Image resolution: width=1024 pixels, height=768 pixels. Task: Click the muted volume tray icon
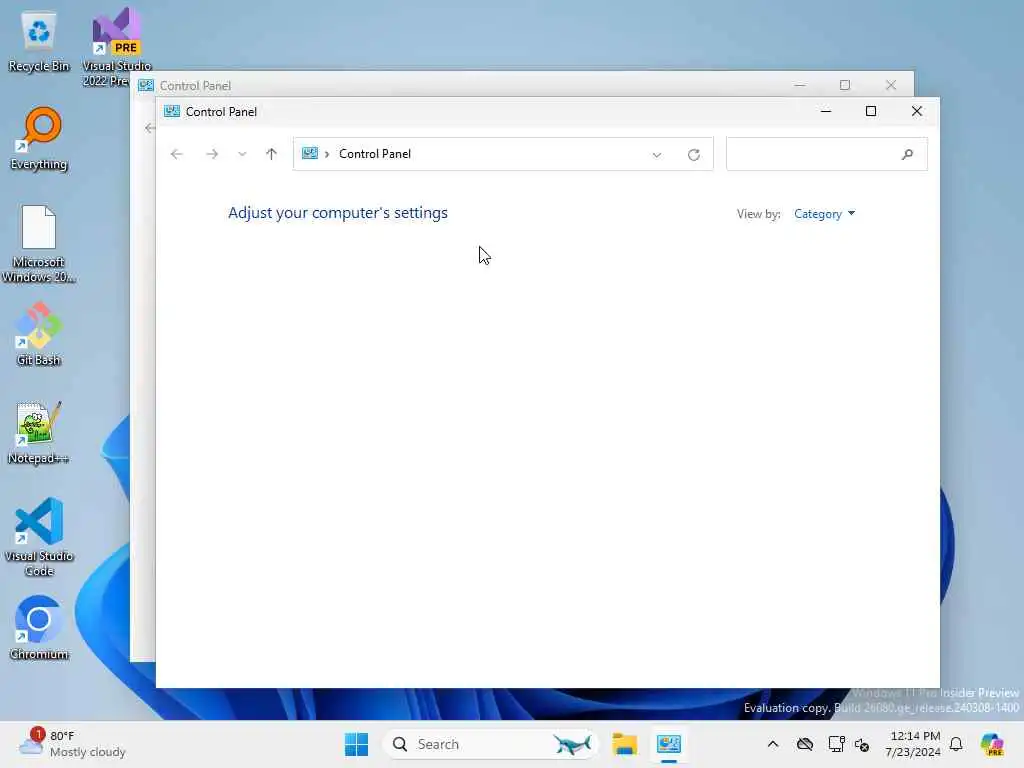[862, 744]
